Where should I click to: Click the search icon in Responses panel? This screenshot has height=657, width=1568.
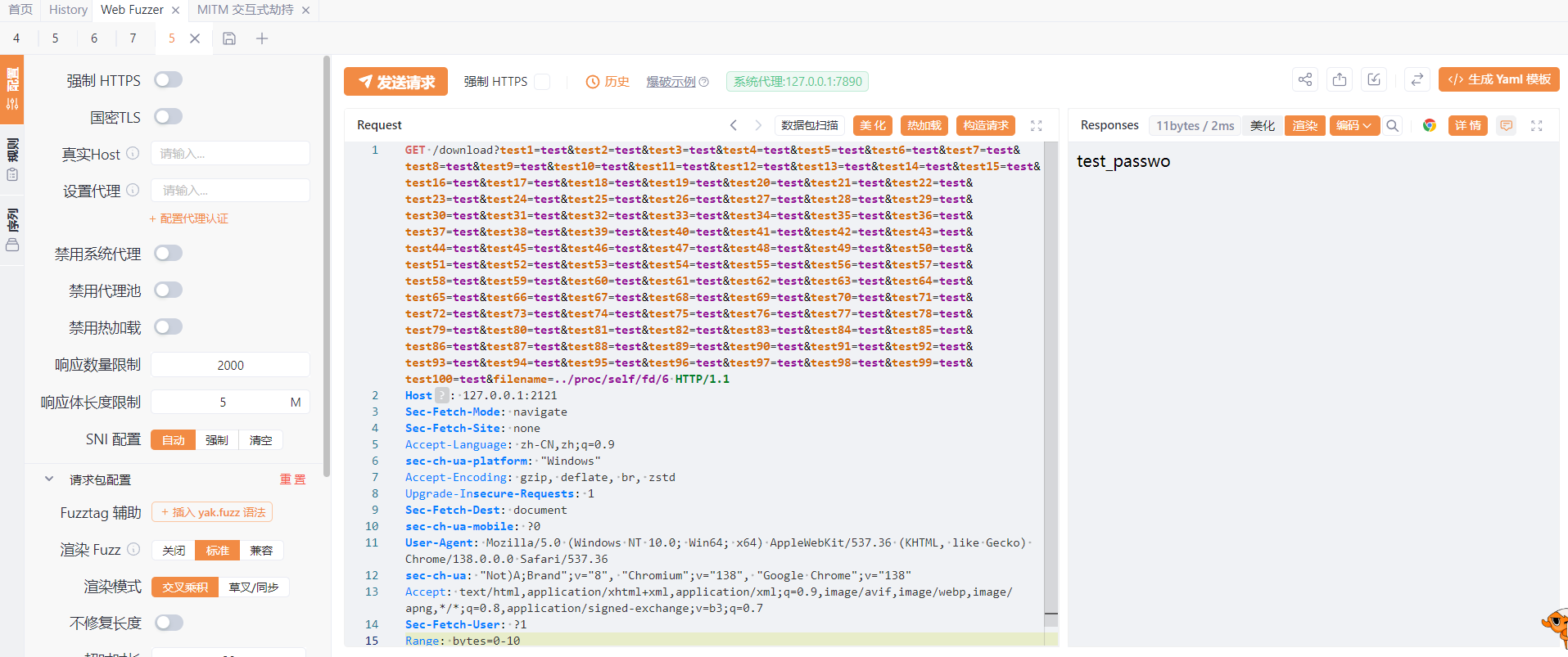tap(1392, 125)
